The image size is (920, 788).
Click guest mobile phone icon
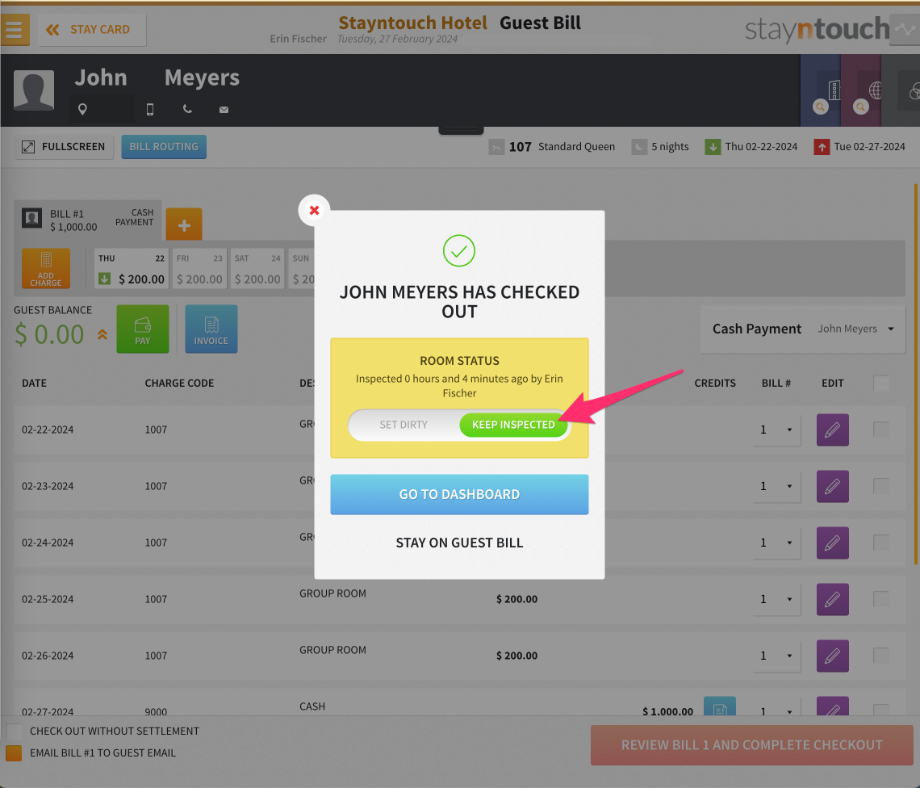click(x=150, y=109)
